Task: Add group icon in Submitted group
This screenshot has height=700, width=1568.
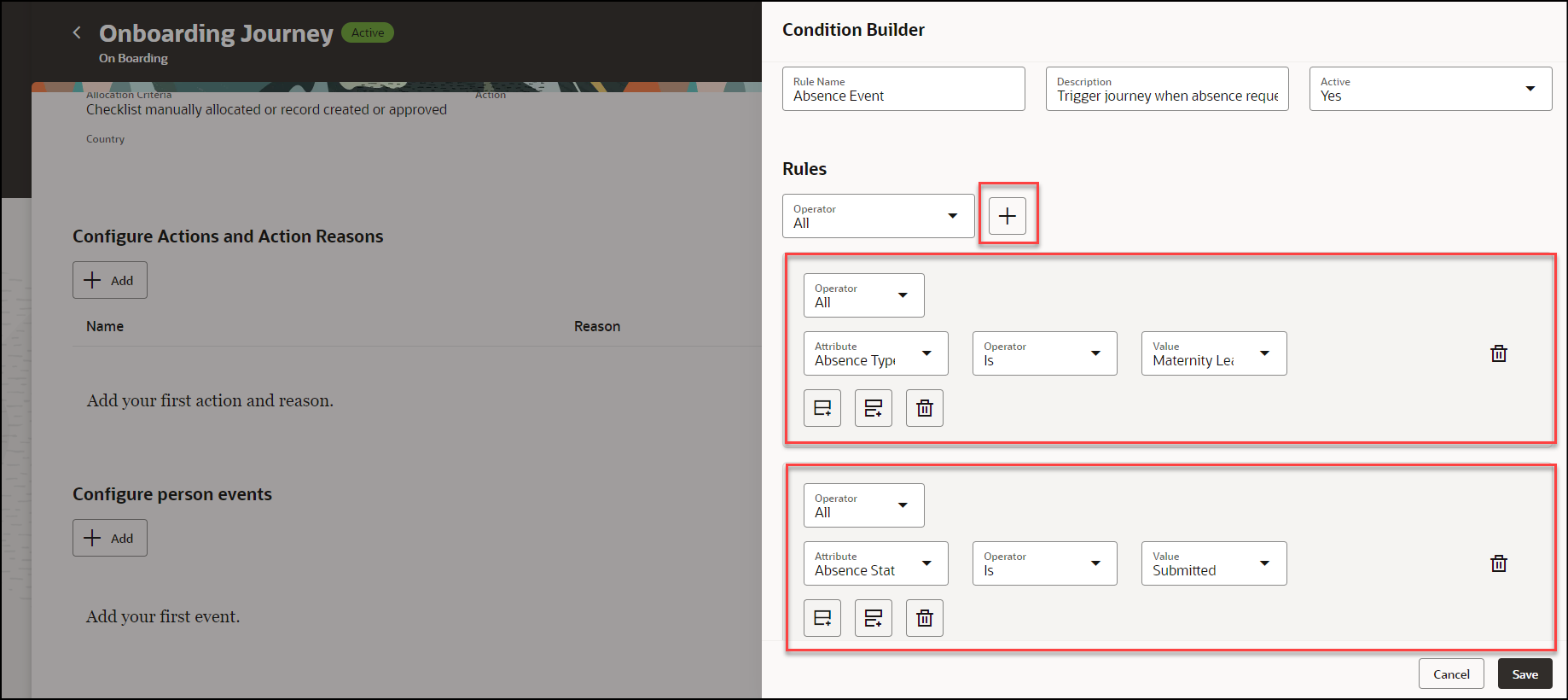Action: coord(874,618)
